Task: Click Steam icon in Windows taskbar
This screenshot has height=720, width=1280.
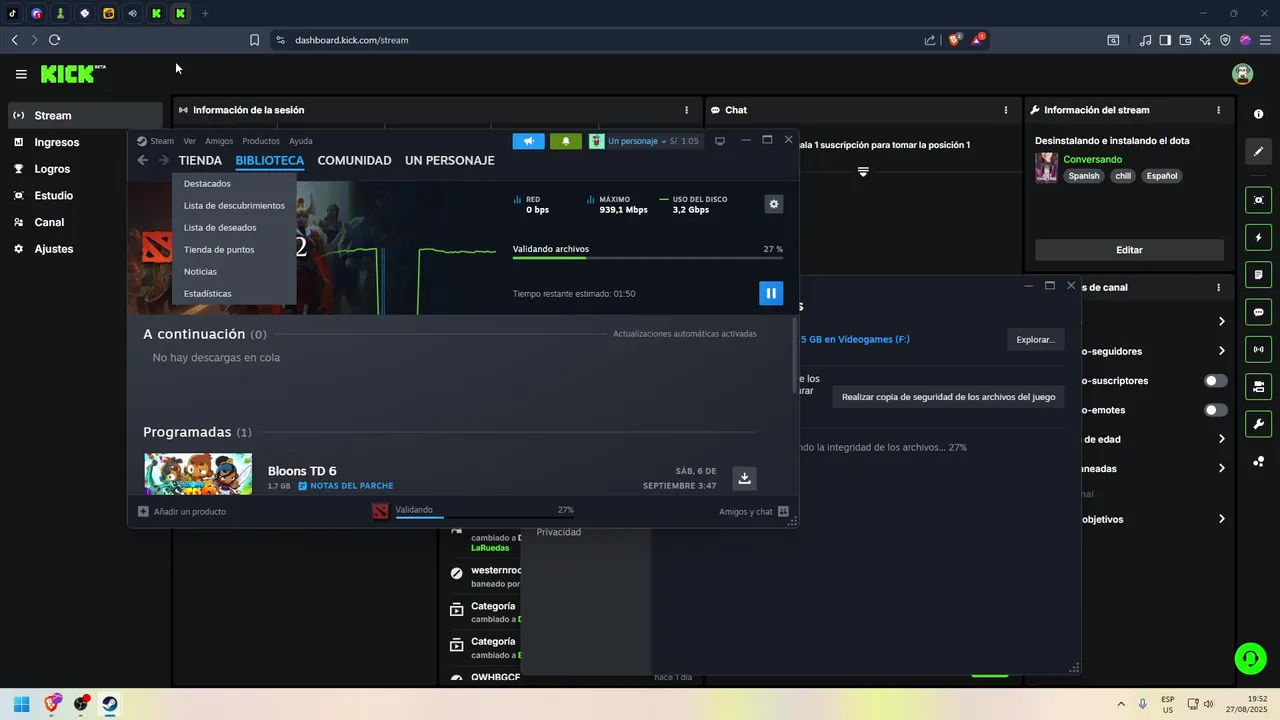Action: [x=110, y=704]
